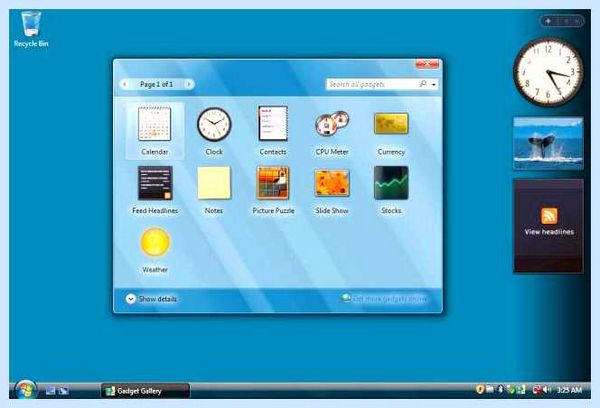Select the Stocks gadget icon
The height and width of the screenshot is (408, 600).
click(x=391, y=183)
